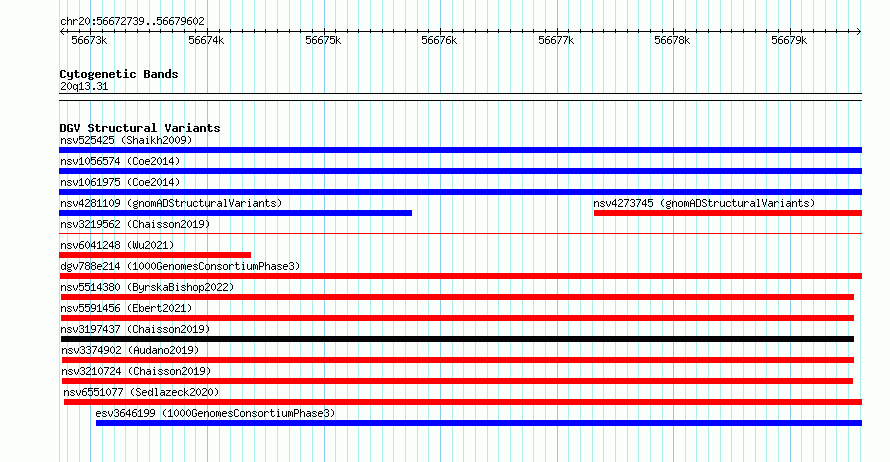Open nsv1061975 (Coe2014) variant label
Viewport: 890px width, 462px height.
pyautogui.click(x=120, y=182)
